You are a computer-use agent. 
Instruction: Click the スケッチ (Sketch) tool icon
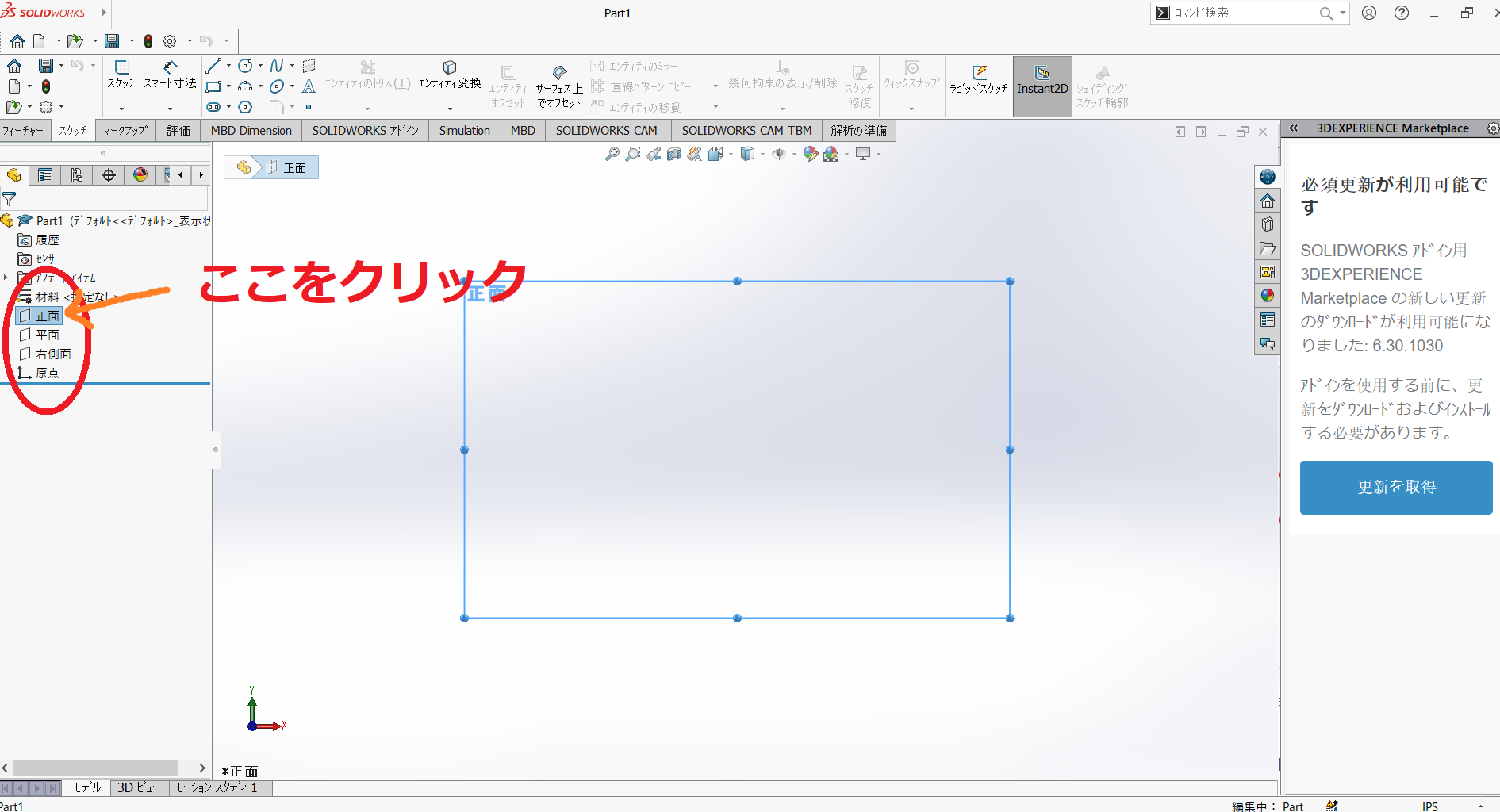[121, 74]
